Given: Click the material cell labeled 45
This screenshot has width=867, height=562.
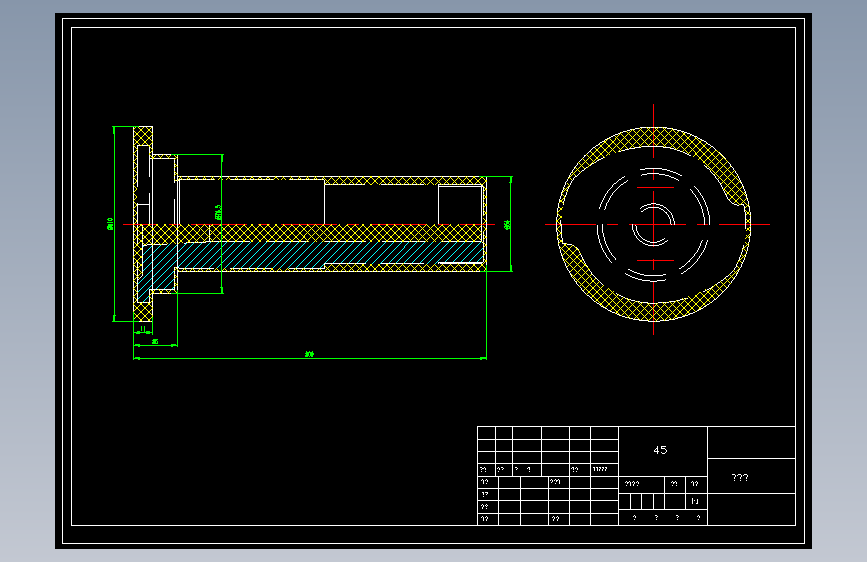Looking at the screenshot, I should 662,451.
